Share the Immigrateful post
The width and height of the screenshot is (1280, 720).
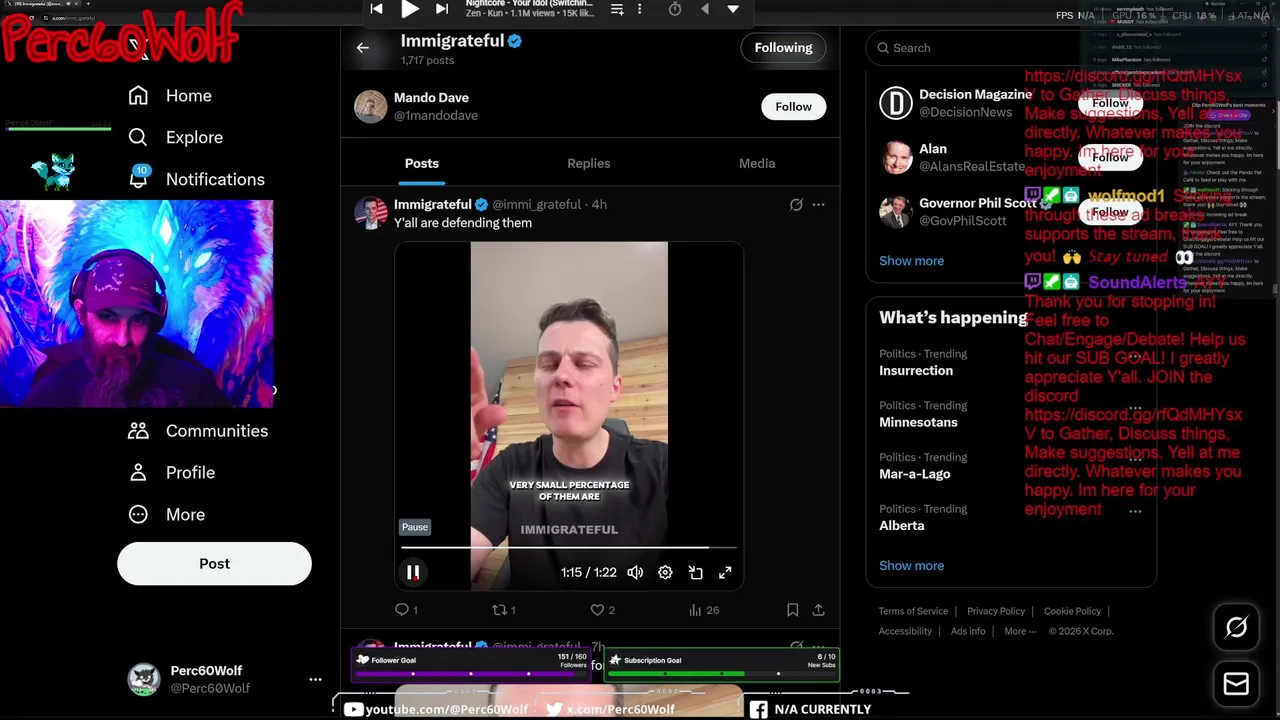(818, 610)
